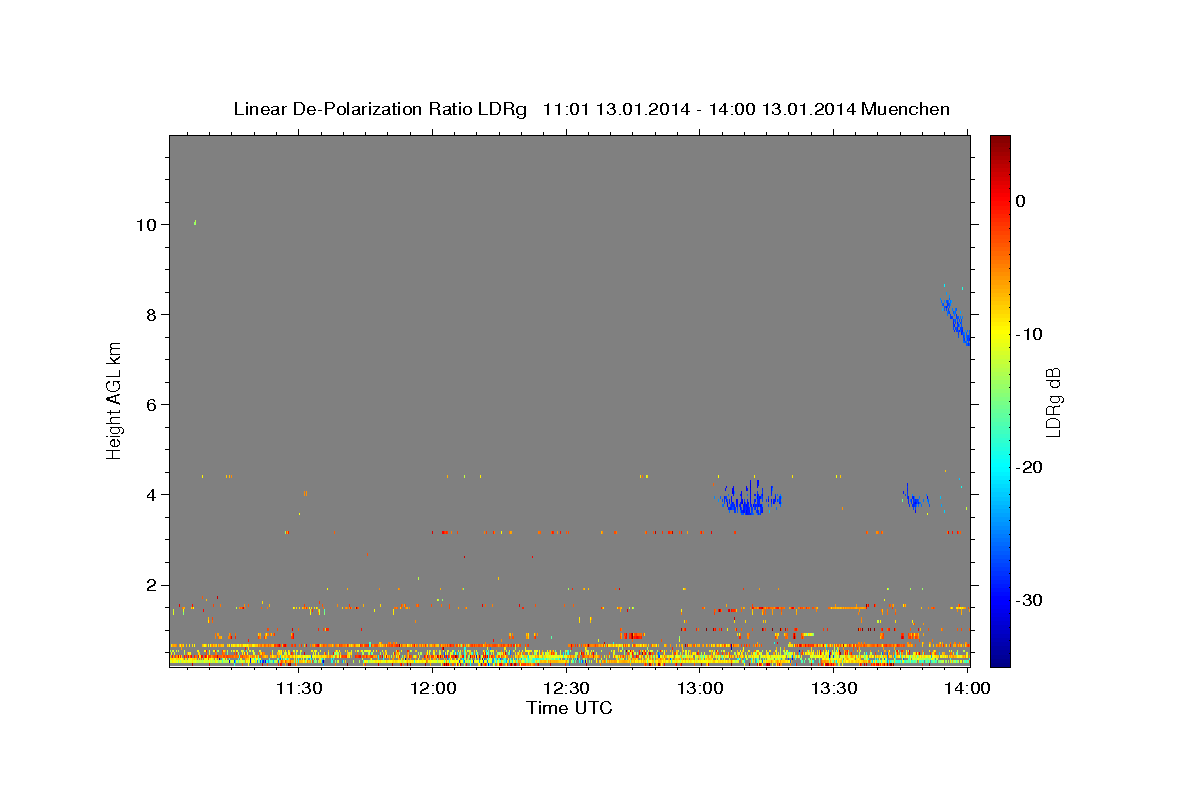Click the colorbar value -20
The image size is (1200, 800).
point(1030,467)
